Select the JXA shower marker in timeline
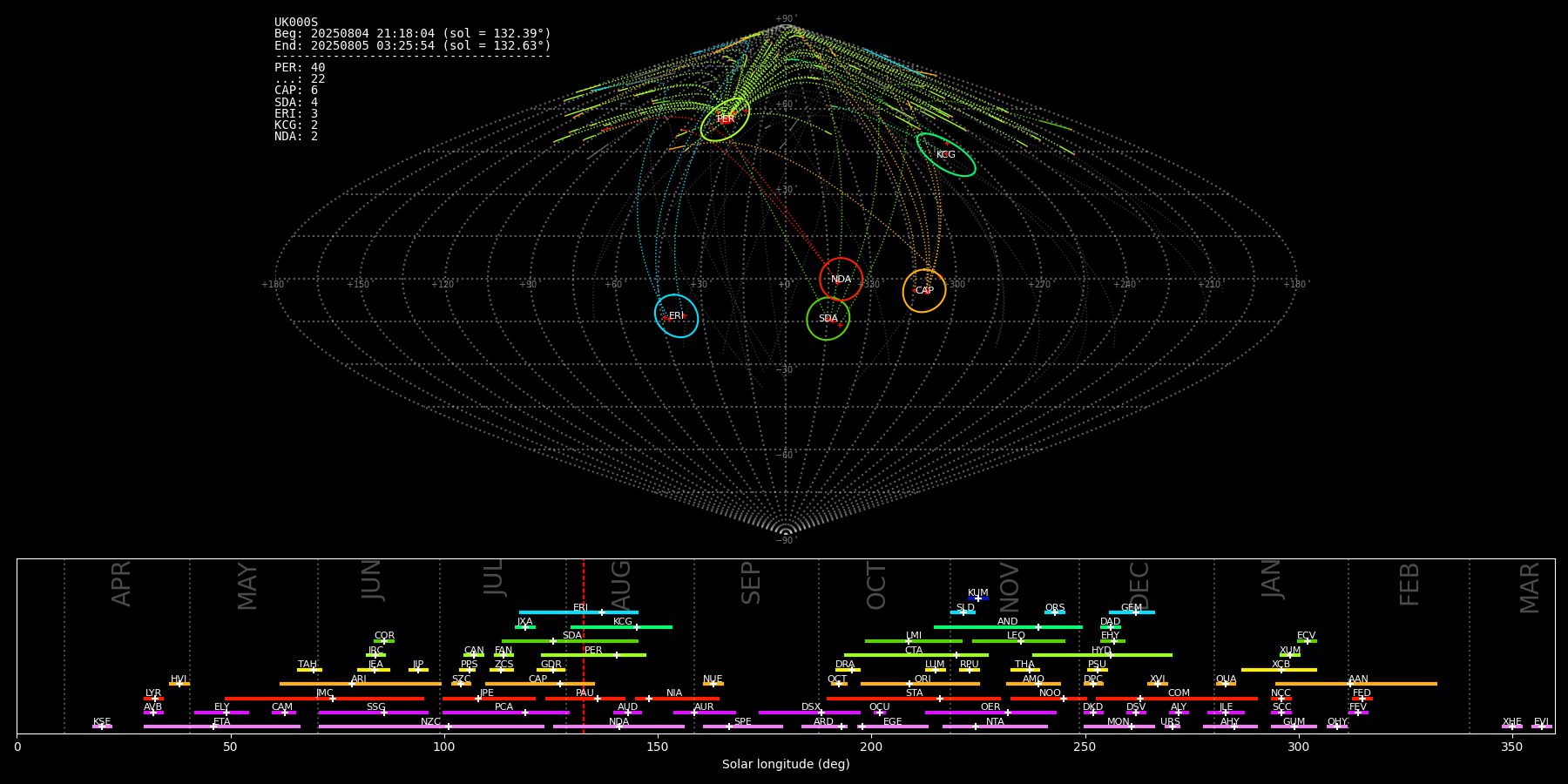The image size is (1568, 784). click(525, 627)
